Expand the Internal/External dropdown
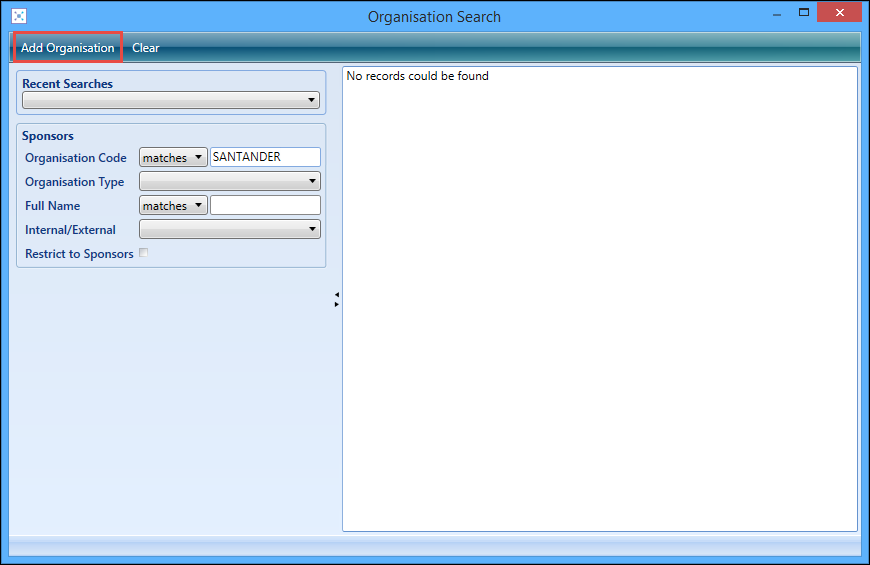 (230, 229)
